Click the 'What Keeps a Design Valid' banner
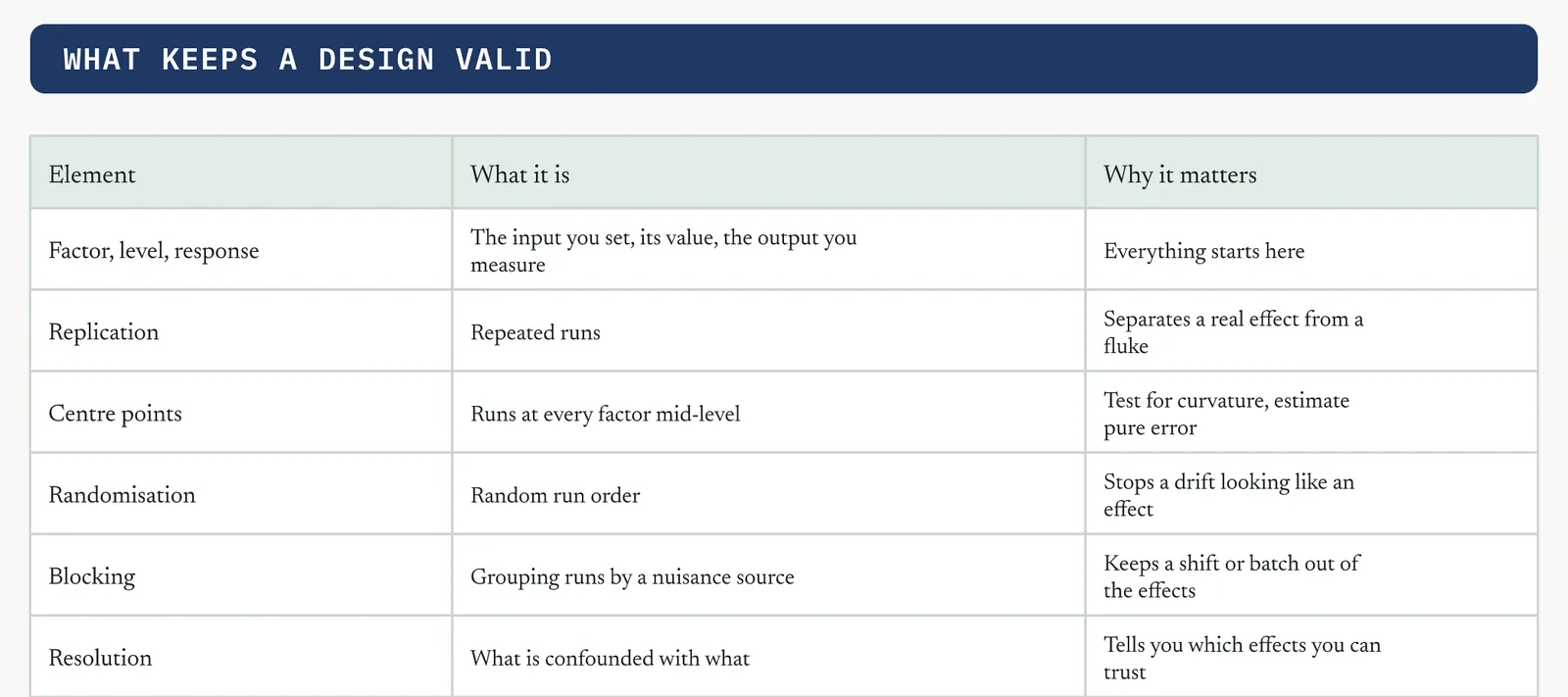 (783, 59)
